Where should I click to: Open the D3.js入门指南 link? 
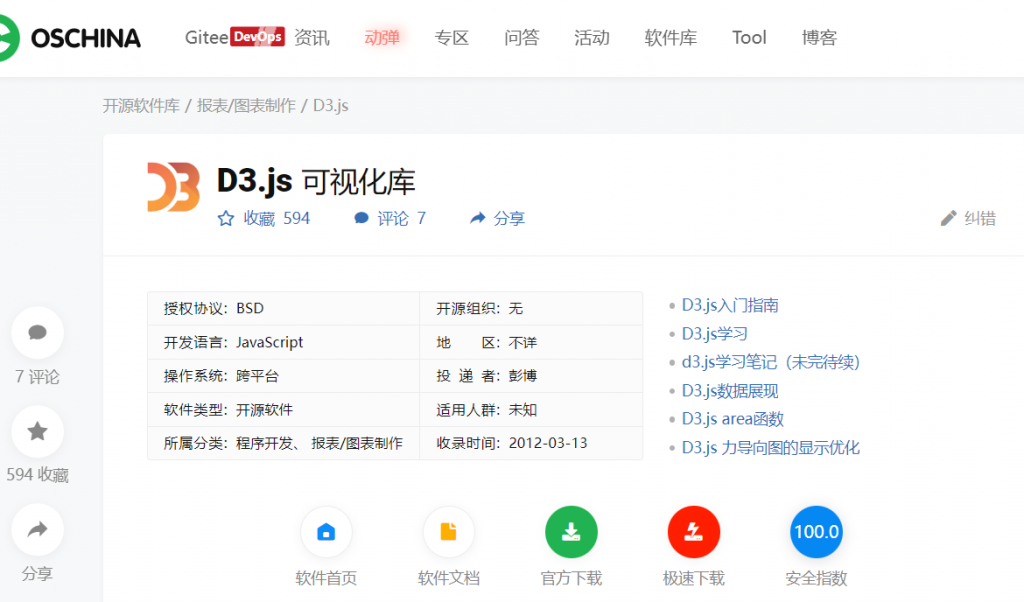pyautogui.click(x=730, y=305)
